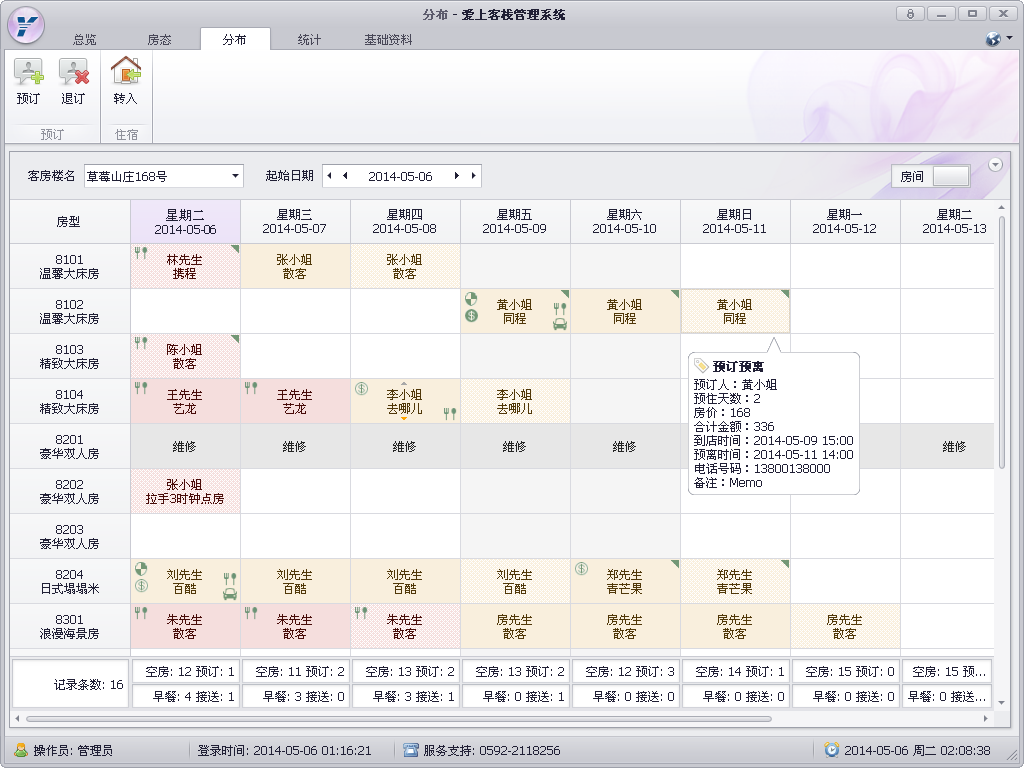Select the 星期日 2014-05-11 column header
Viewport: 1024px width, 768px height.
pos(735,222)
